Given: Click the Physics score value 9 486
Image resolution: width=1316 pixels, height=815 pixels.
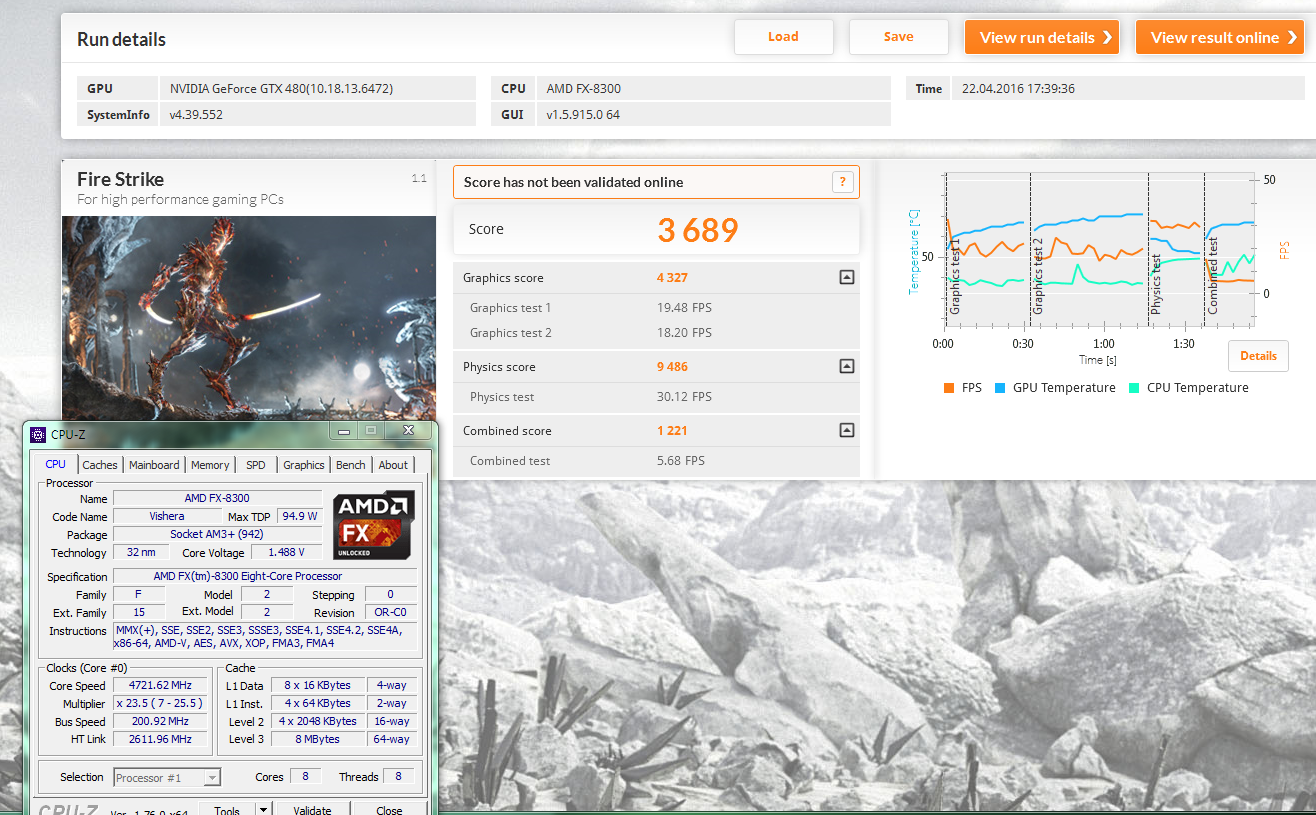Looking at the screenshot, I should [672, 367].
